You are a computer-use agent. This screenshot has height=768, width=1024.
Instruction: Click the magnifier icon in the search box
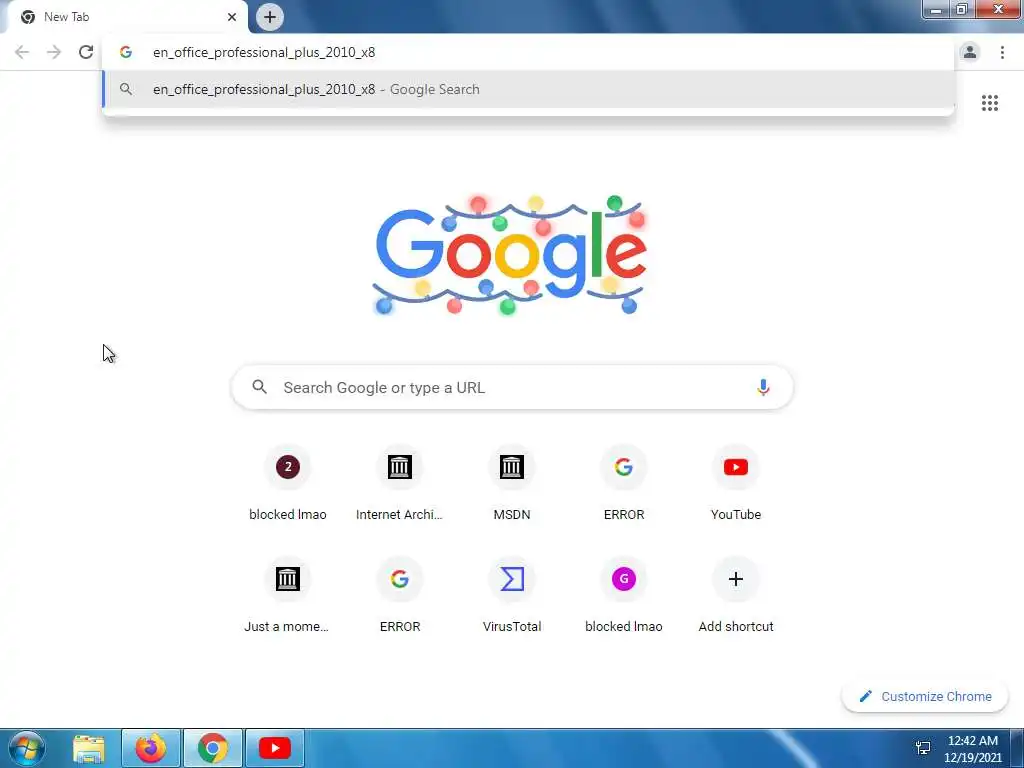click(x=259, y=387)
